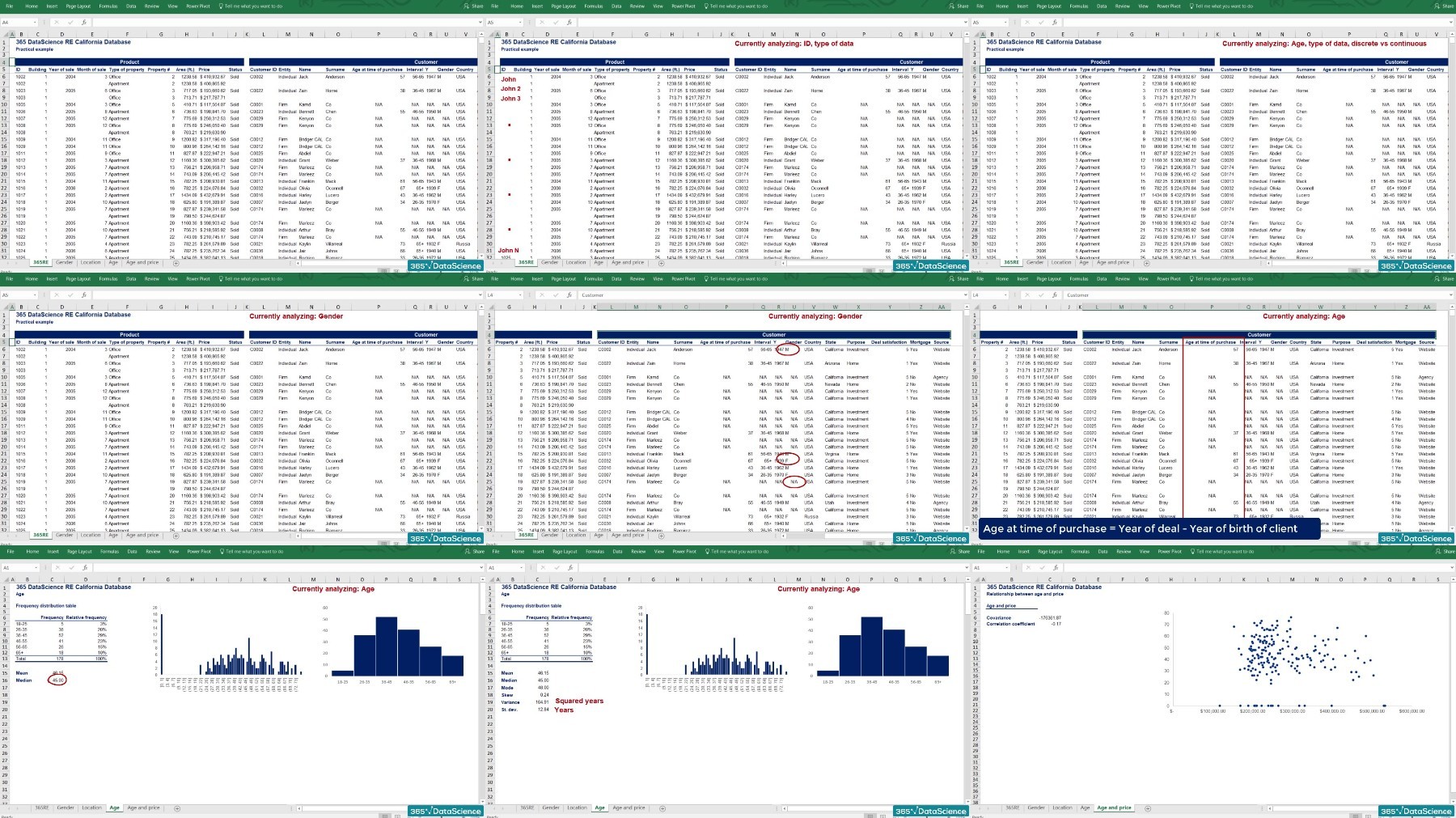
Task: Open Home tab in ID analysis panel
Action: click(x=517, y=6)
